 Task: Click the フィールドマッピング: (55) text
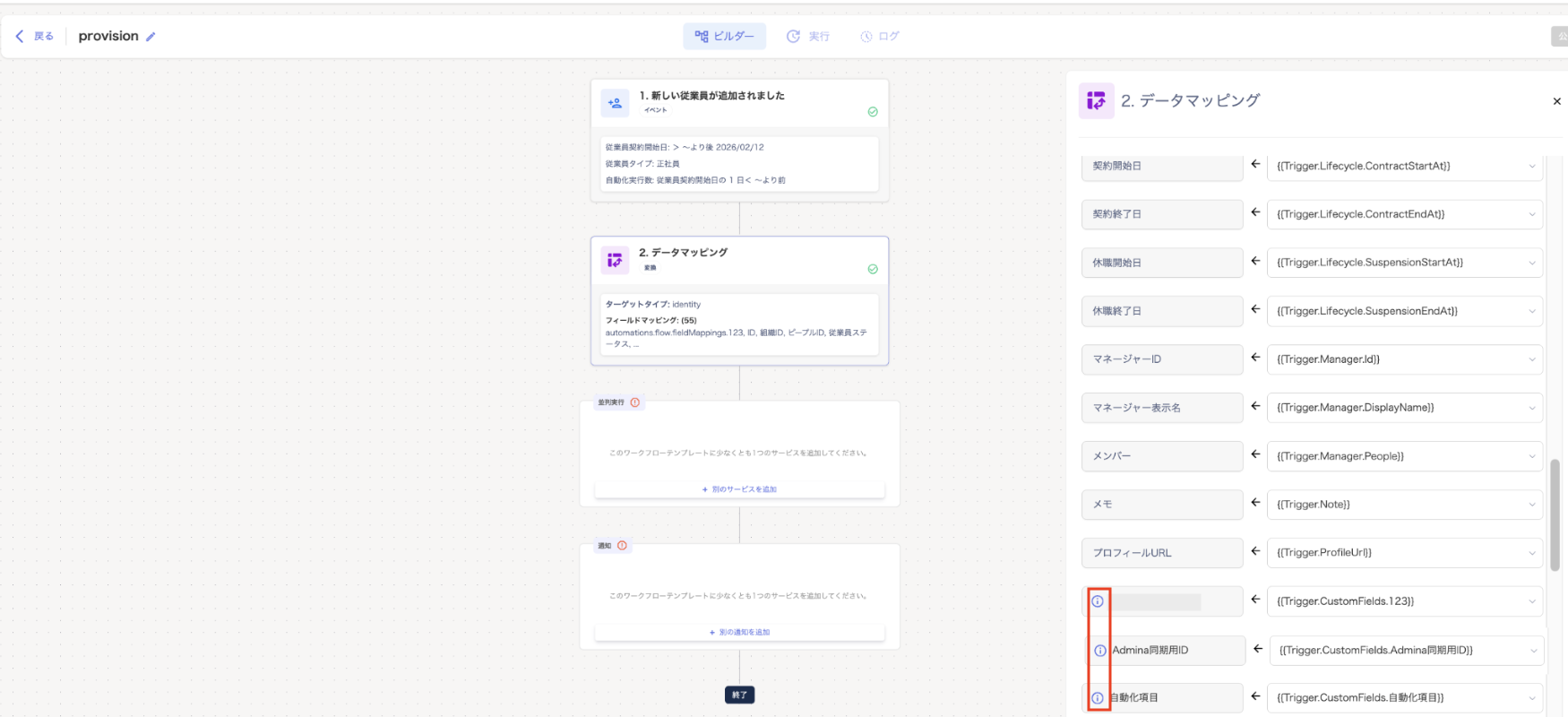pos(651,320)
